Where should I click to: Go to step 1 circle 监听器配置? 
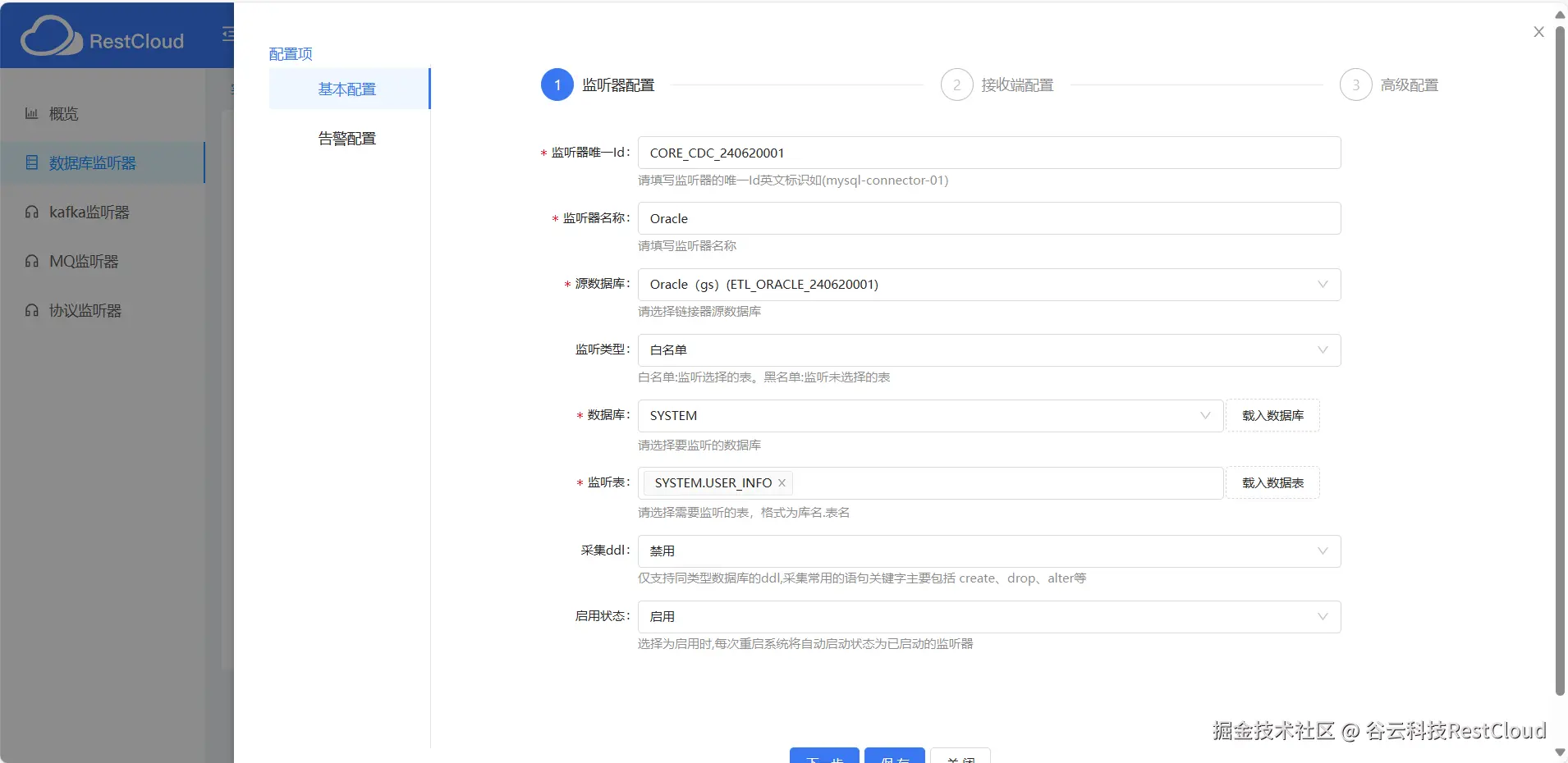[557, 85]
